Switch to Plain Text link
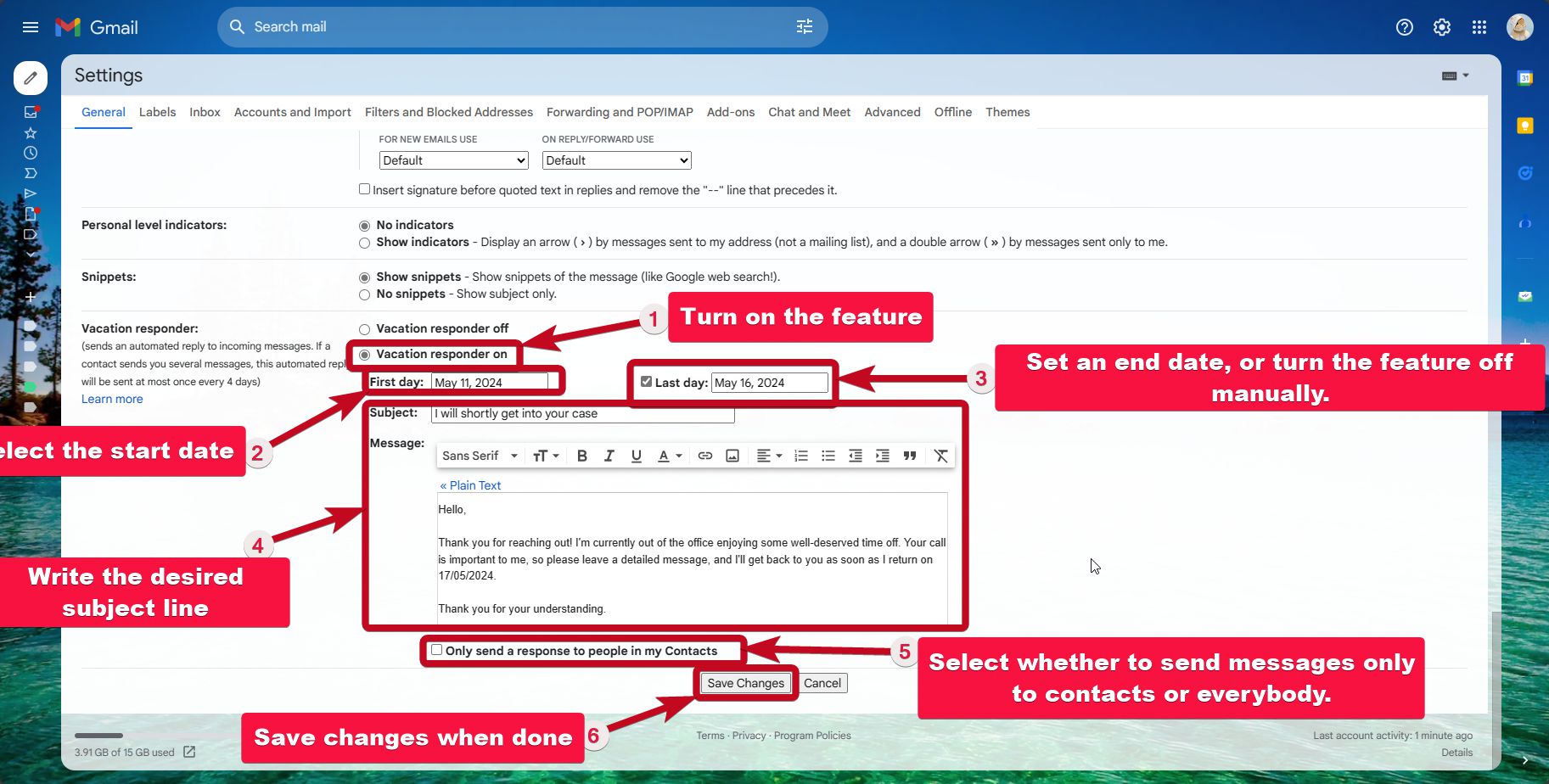This screenshot has height=784, width=1549. 470,485
